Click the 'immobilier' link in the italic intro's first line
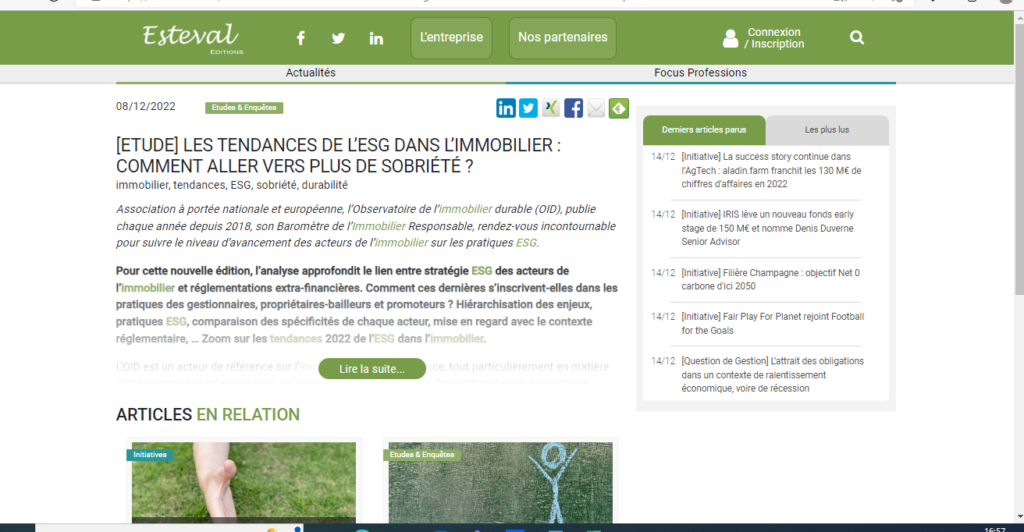Image resolution: width=1024 pixels, height=532 pixels. (x=465, y=209)
